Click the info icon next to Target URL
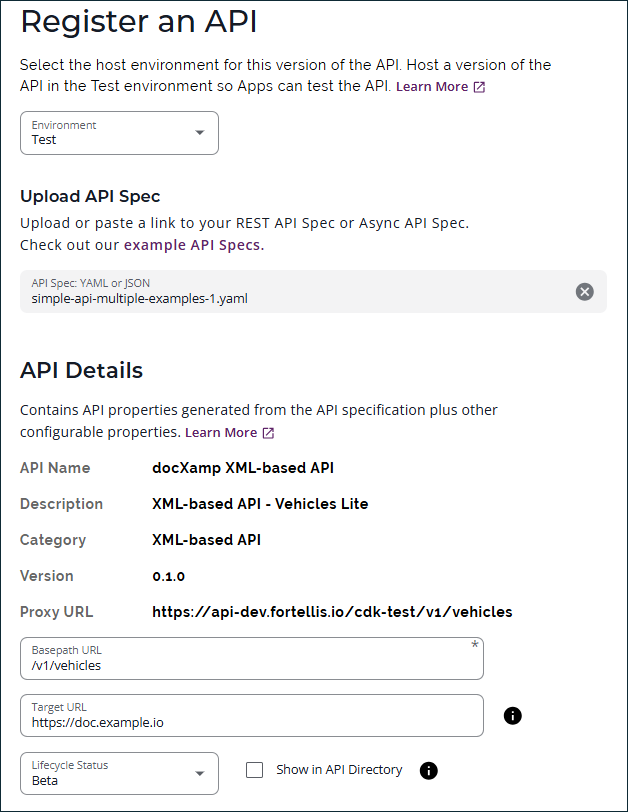628x812 pixels. (x=512, y=716)
